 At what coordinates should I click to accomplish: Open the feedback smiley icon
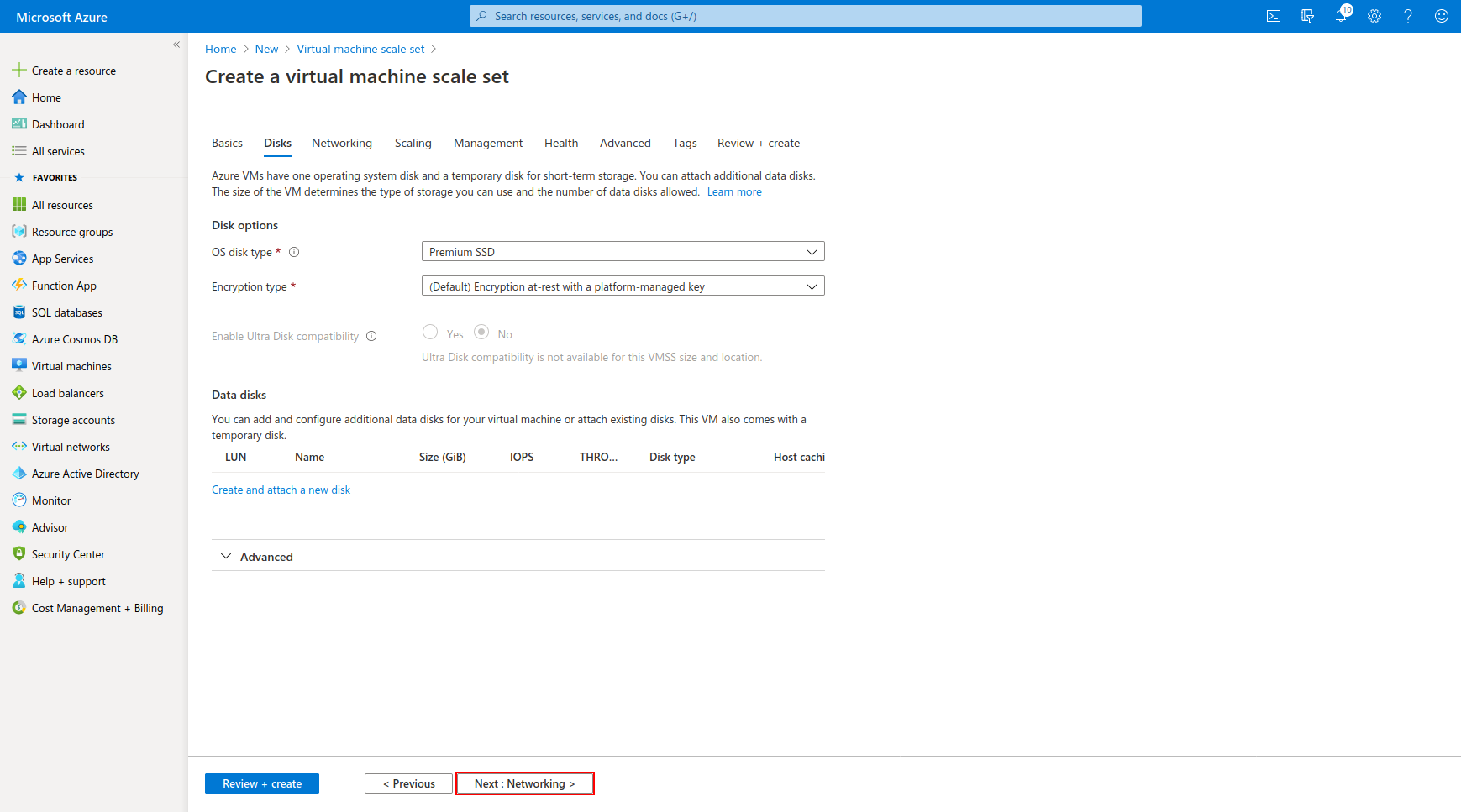pyautogui.click(x=1442, y=16)
